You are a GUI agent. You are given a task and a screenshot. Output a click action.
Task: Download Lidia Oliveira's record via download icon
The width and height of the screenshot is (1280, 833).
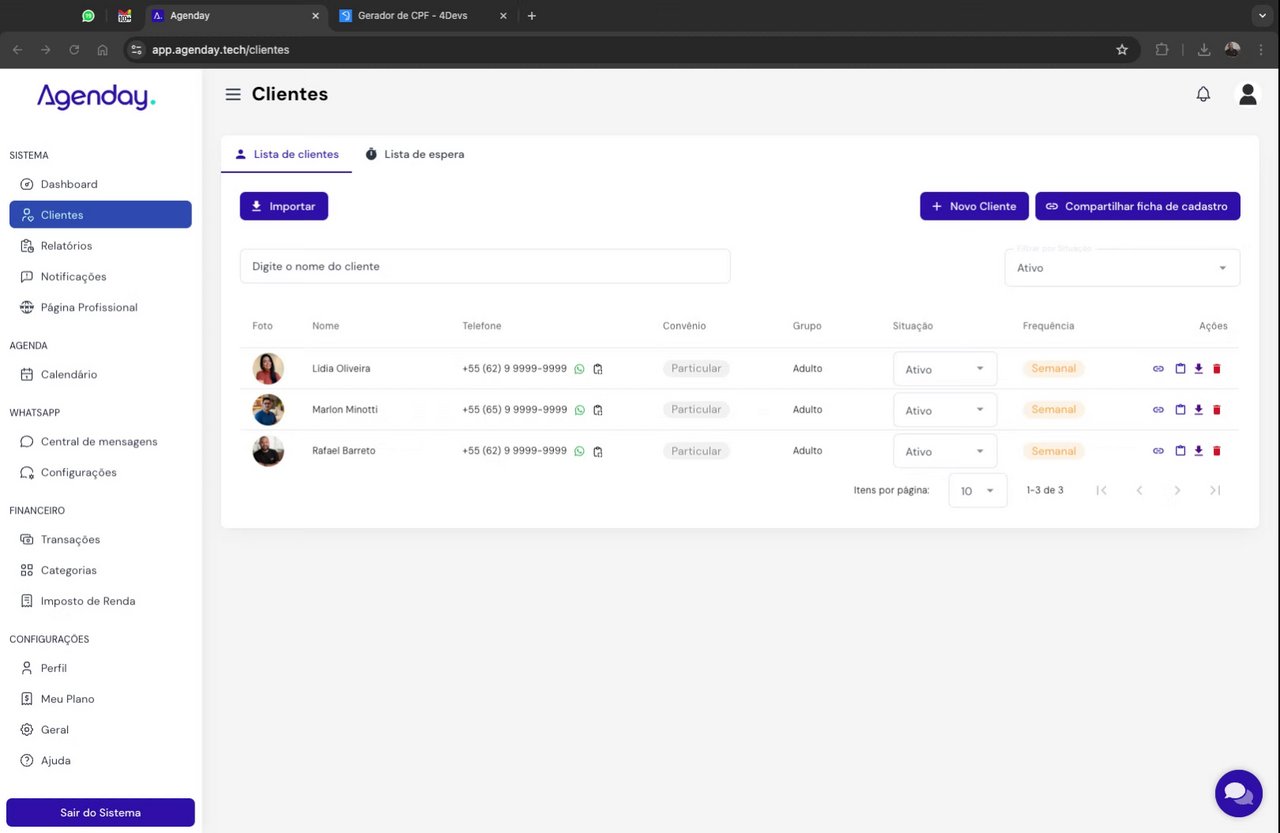(x=1198, y=369)
